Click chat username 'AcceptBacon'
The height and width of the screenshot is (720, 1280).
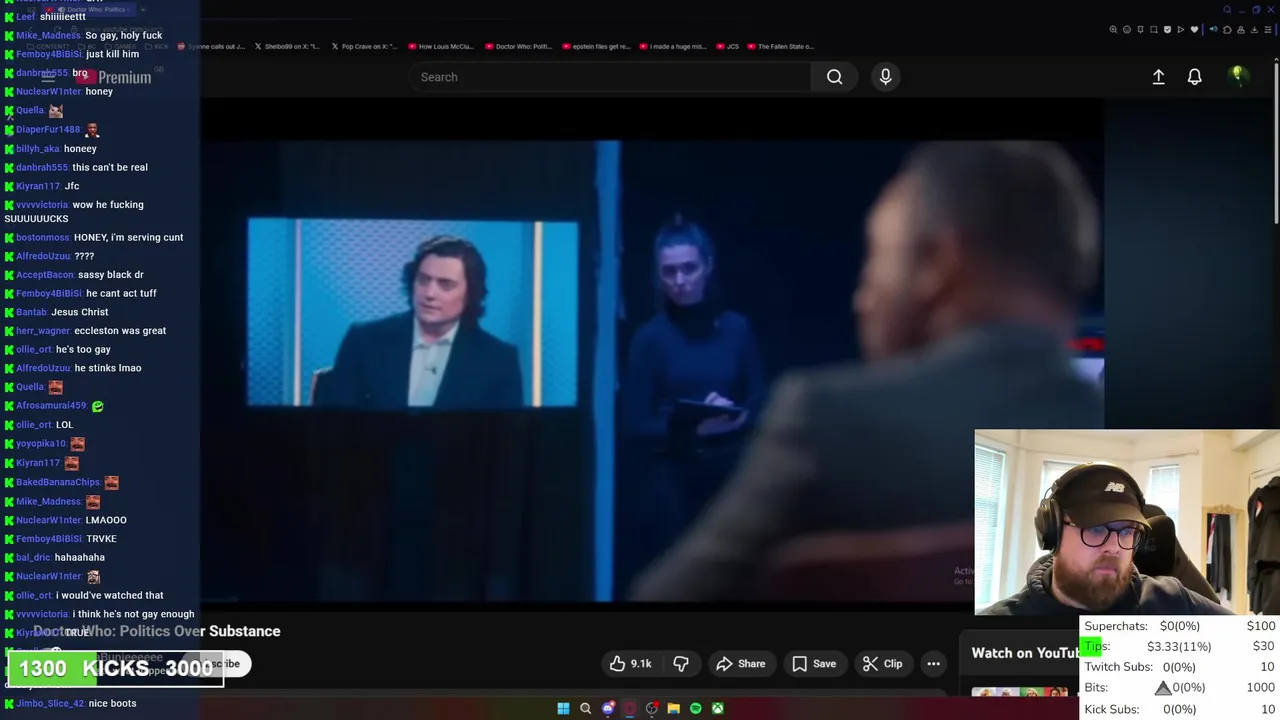point(45,274)
